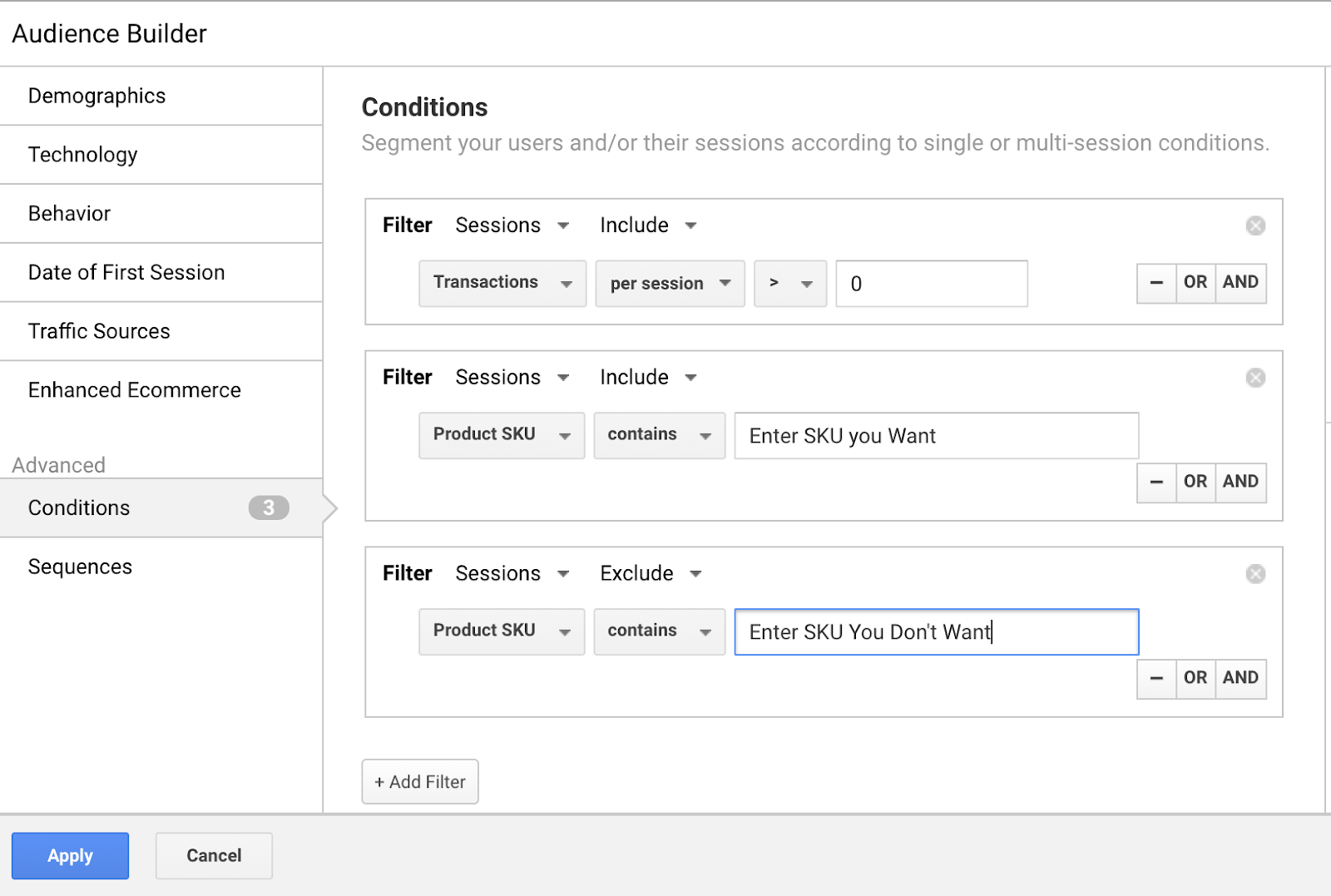Open contains dropdown in the Include filter
This screenshot has width=1331, height=896.
pos(660,435)
